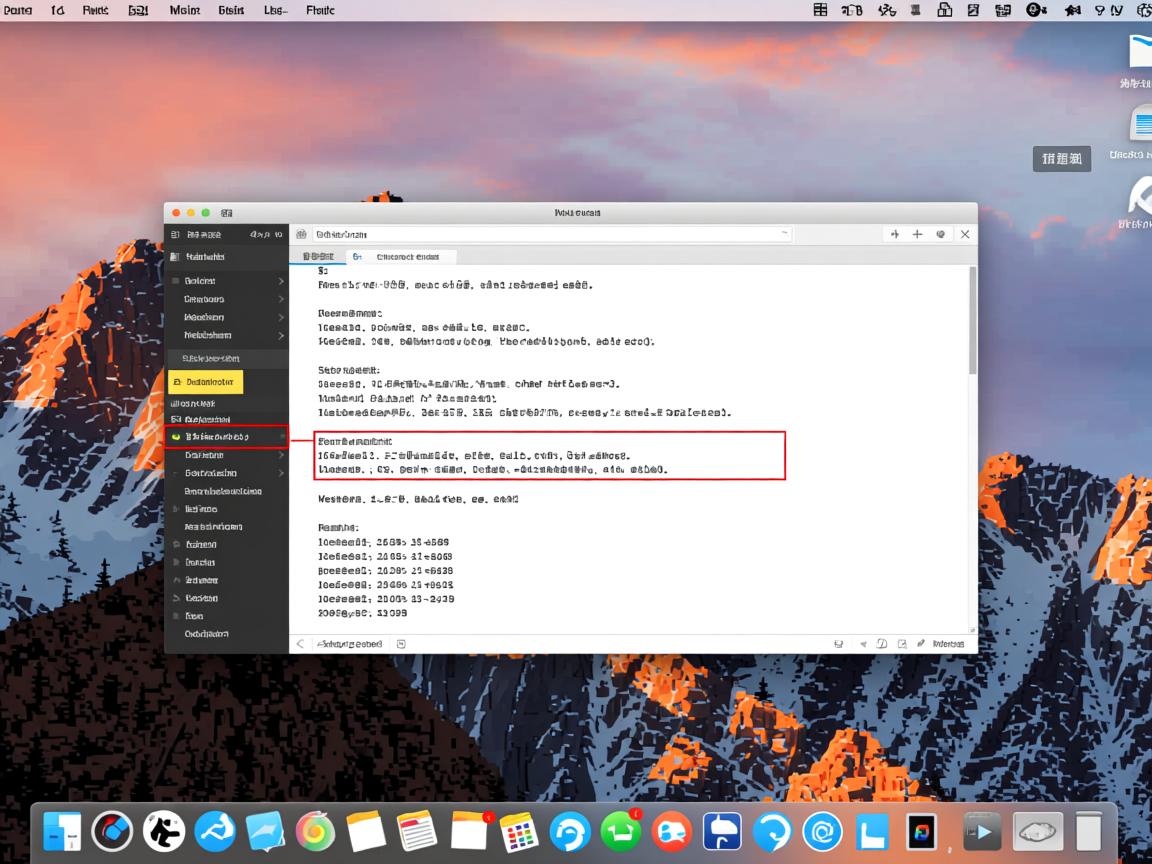Open Finder from the dock
The height and width of the screenshot is (864, 1152).
tap(62, 831)
